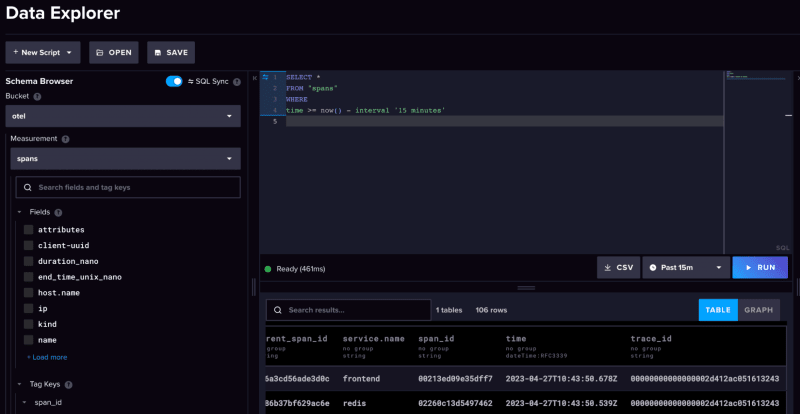The width and height of the screenshot is (800, 414).
Task: Click time cell 2023-04-27T10:43:50.678Z
Action: [x=562, y=379]
